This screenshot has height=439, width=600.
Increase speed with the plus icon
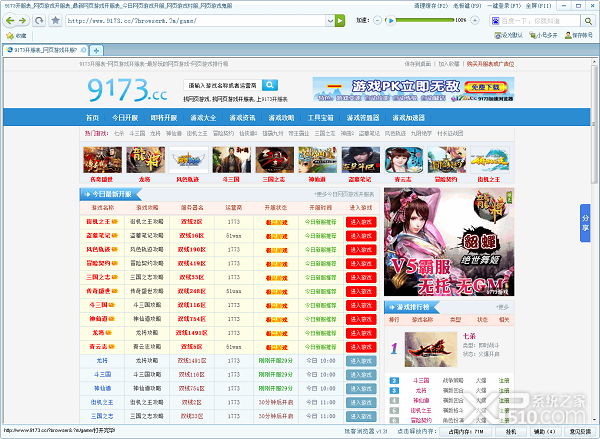475,20
